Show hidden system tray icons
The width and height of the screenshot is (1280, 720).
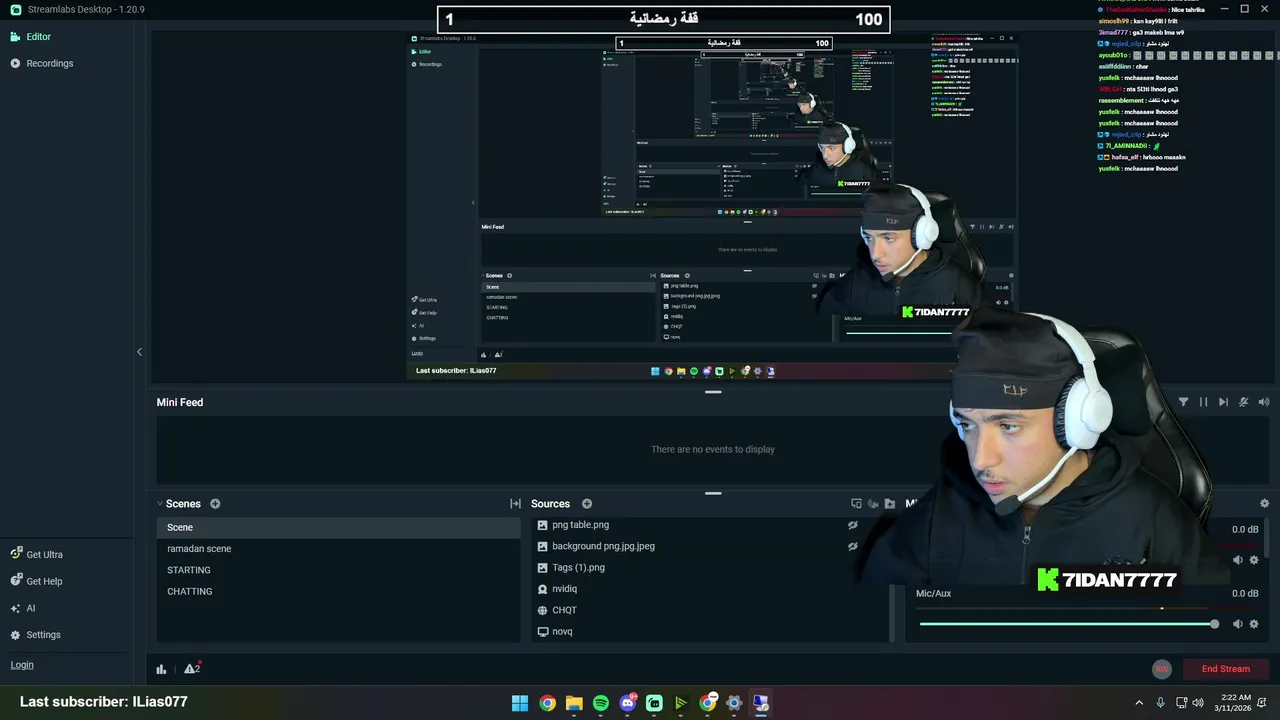[1139, 703]
